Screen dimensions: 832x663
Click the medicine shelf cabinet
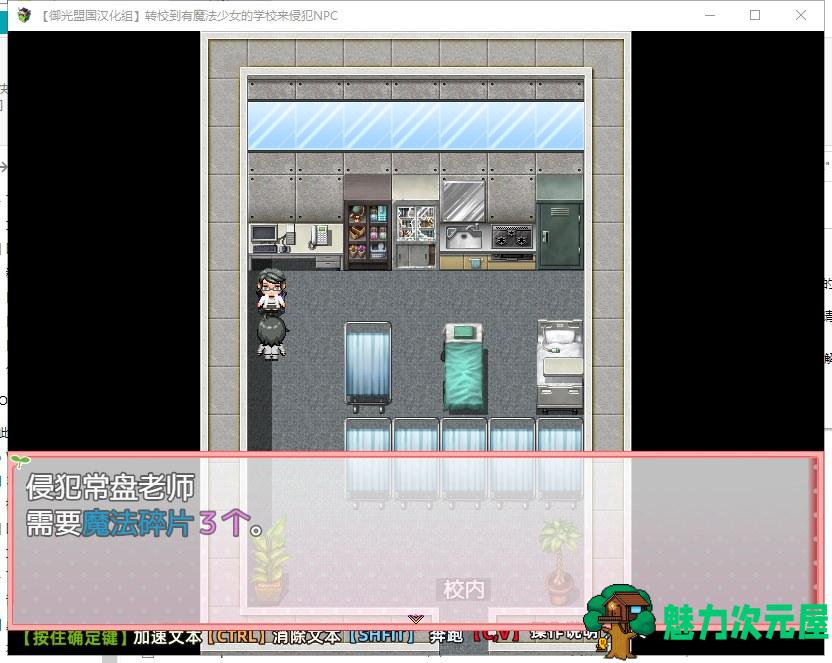tap(367, 234)
